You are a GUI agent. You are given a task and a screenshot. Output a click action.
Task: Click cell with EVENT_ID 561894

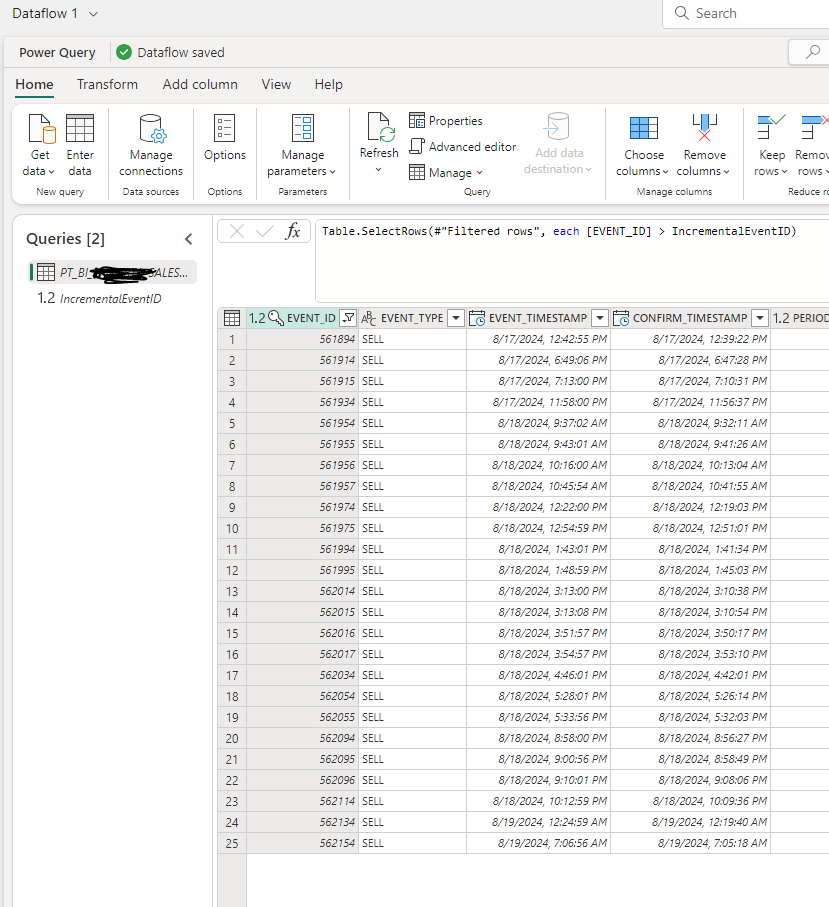coord(303,340)
